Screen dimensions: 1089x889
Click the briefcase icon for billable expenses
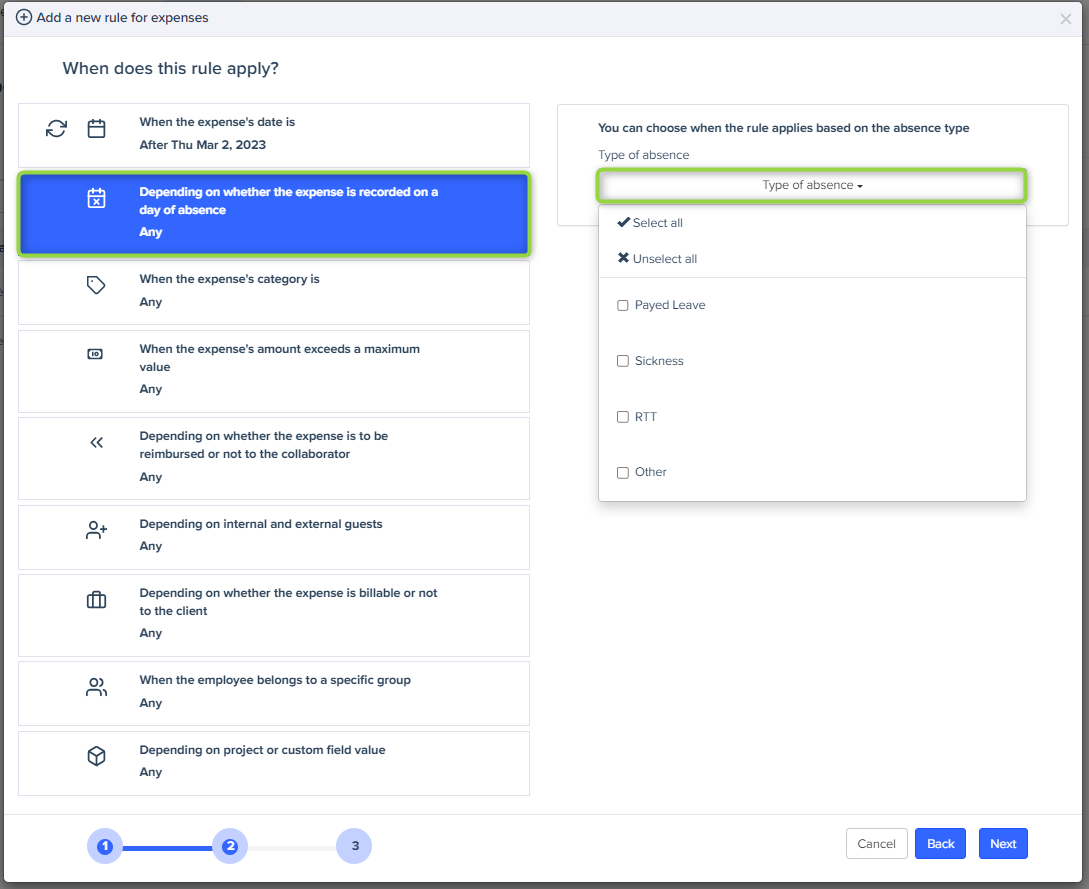pos(96,600)
